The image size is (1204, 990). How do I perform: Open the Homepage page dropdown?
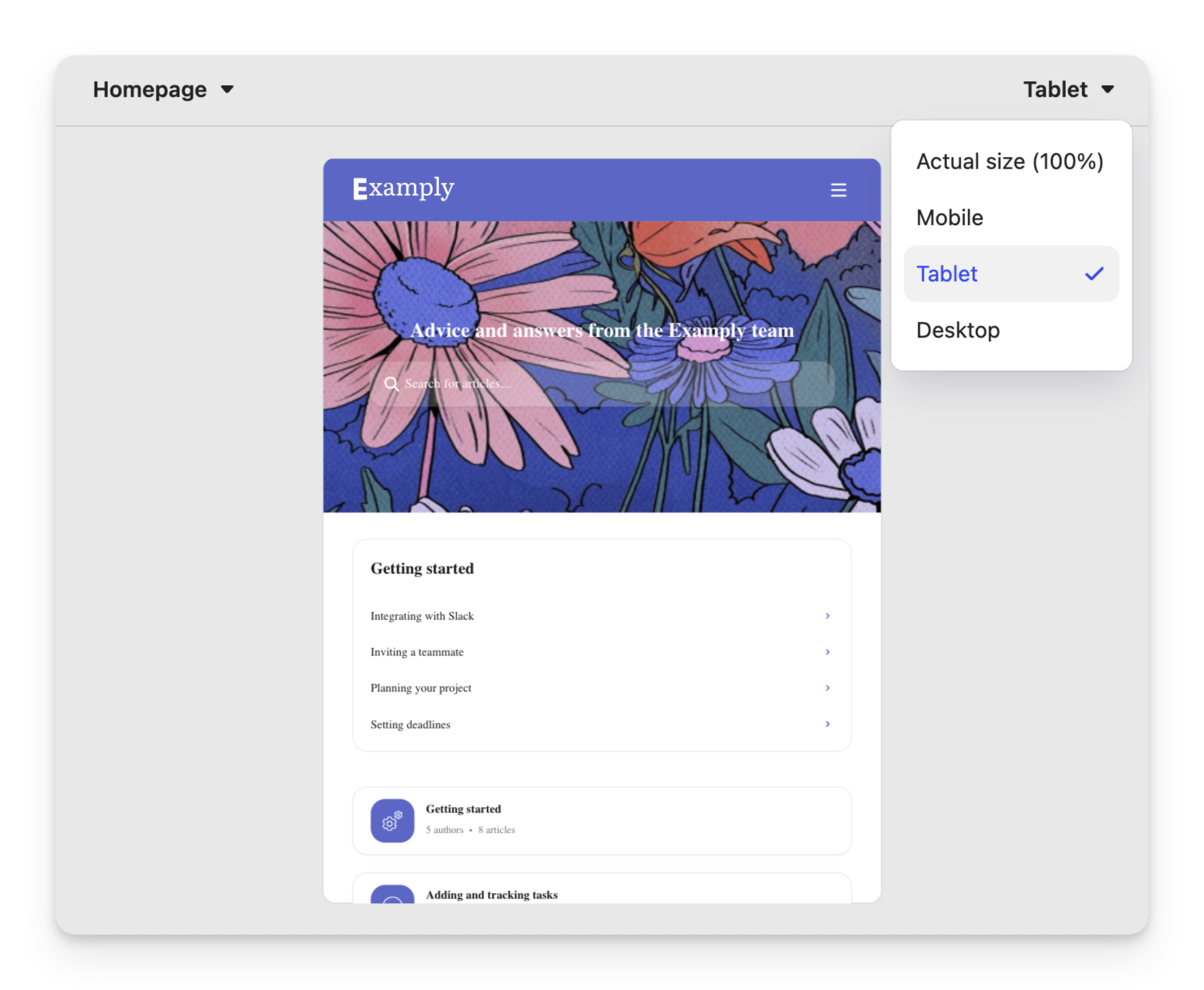(x=163, y=89)
